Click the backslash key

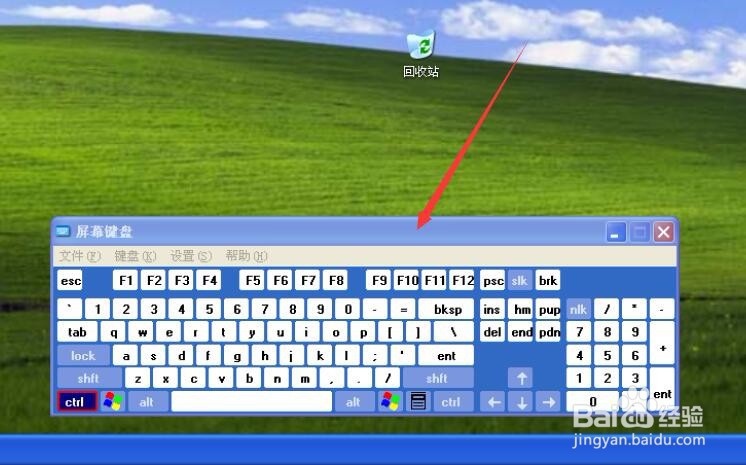[x=453, y=332]
